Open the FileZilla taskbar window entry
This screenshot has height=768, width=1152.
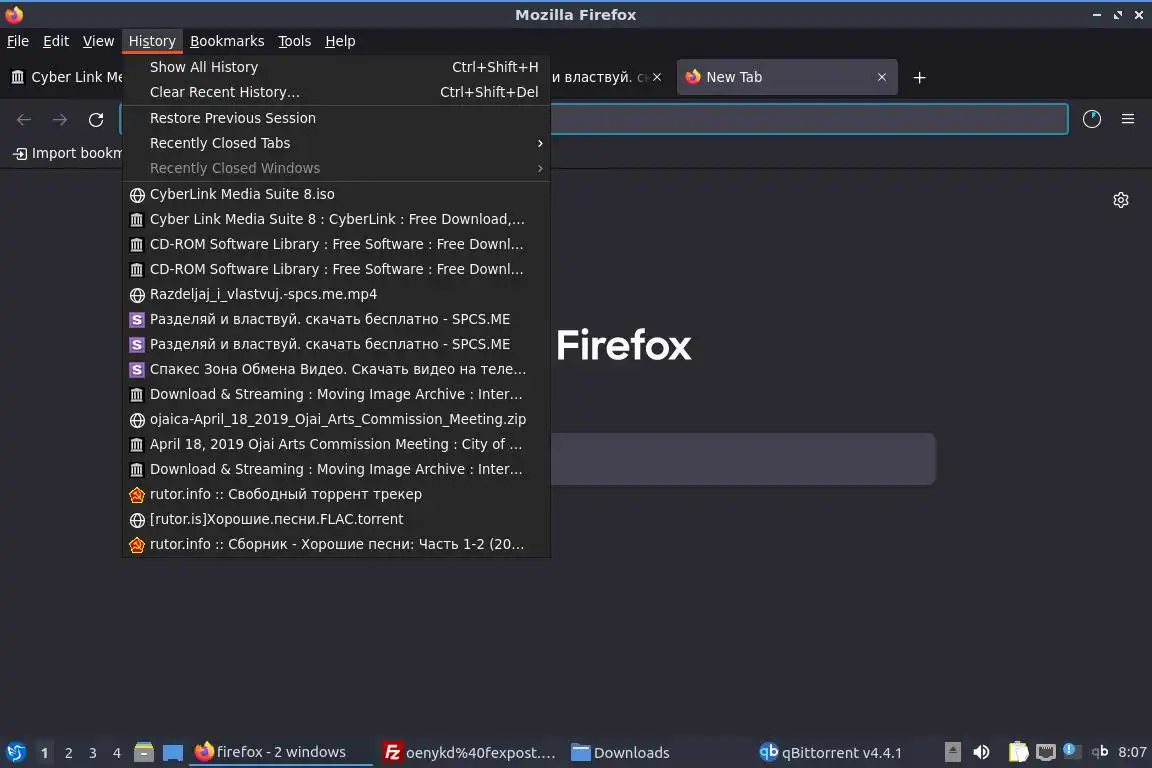click(x=469, y=753)
